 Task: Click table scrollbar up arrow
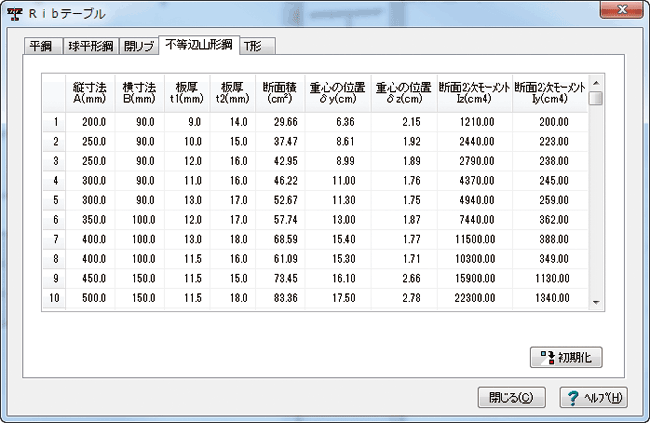pos(596,83)
